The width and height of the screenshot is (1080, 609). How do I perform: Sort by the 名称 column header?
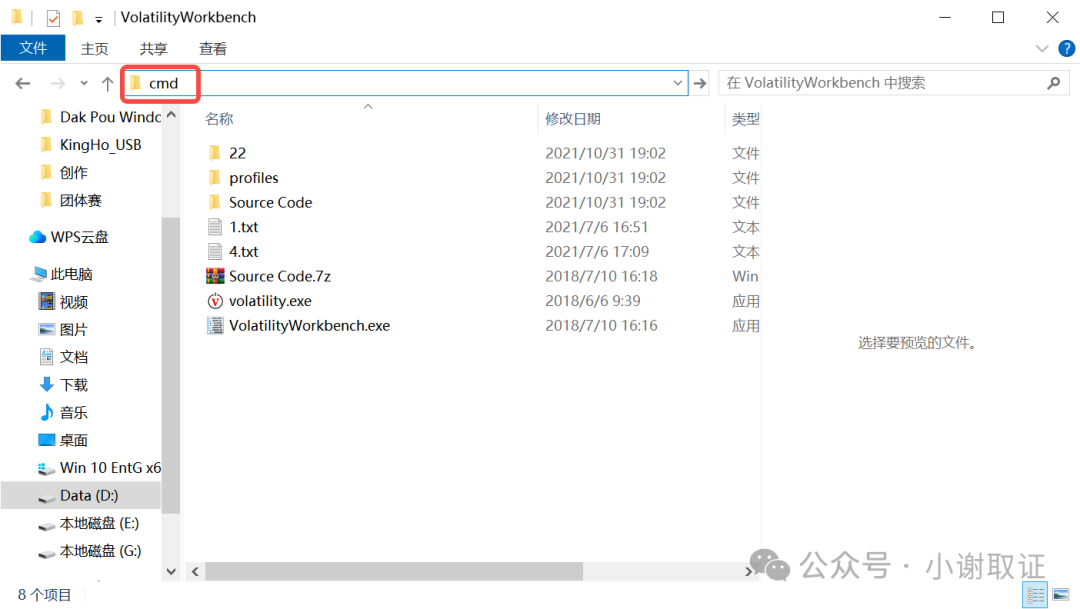219,118
